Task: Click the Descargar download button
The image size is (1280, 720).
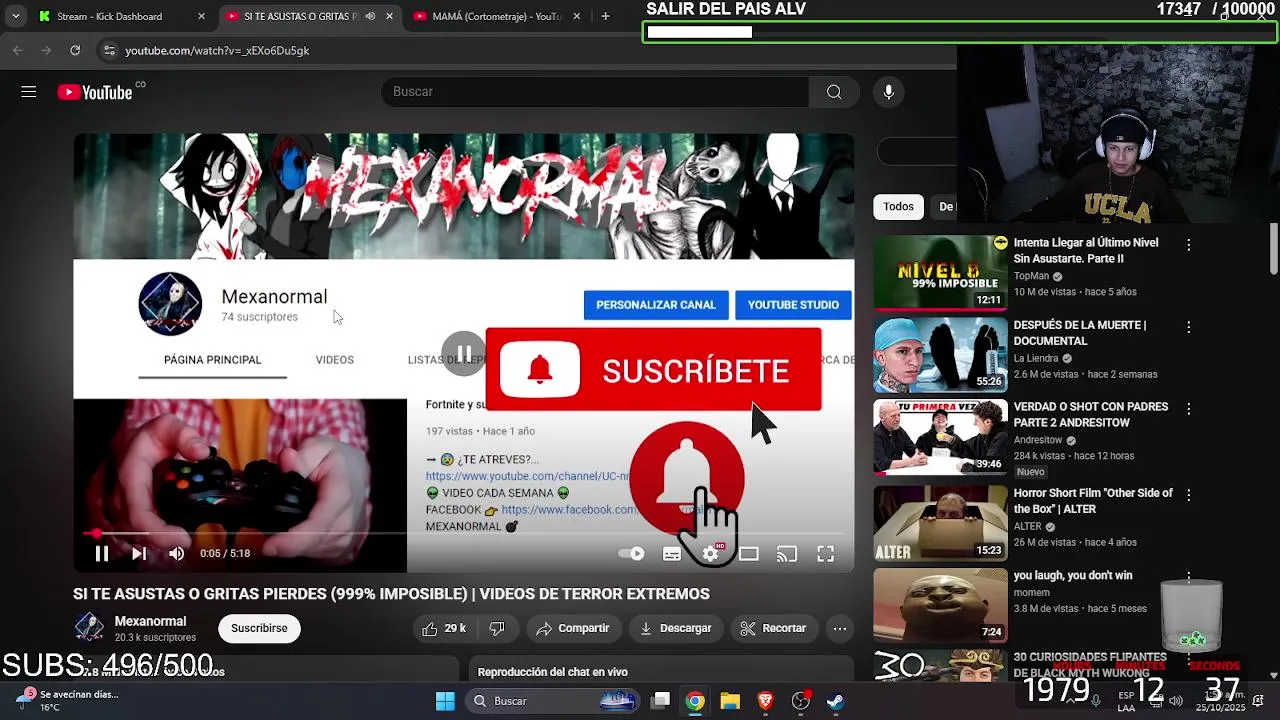Action: [676, 628]
